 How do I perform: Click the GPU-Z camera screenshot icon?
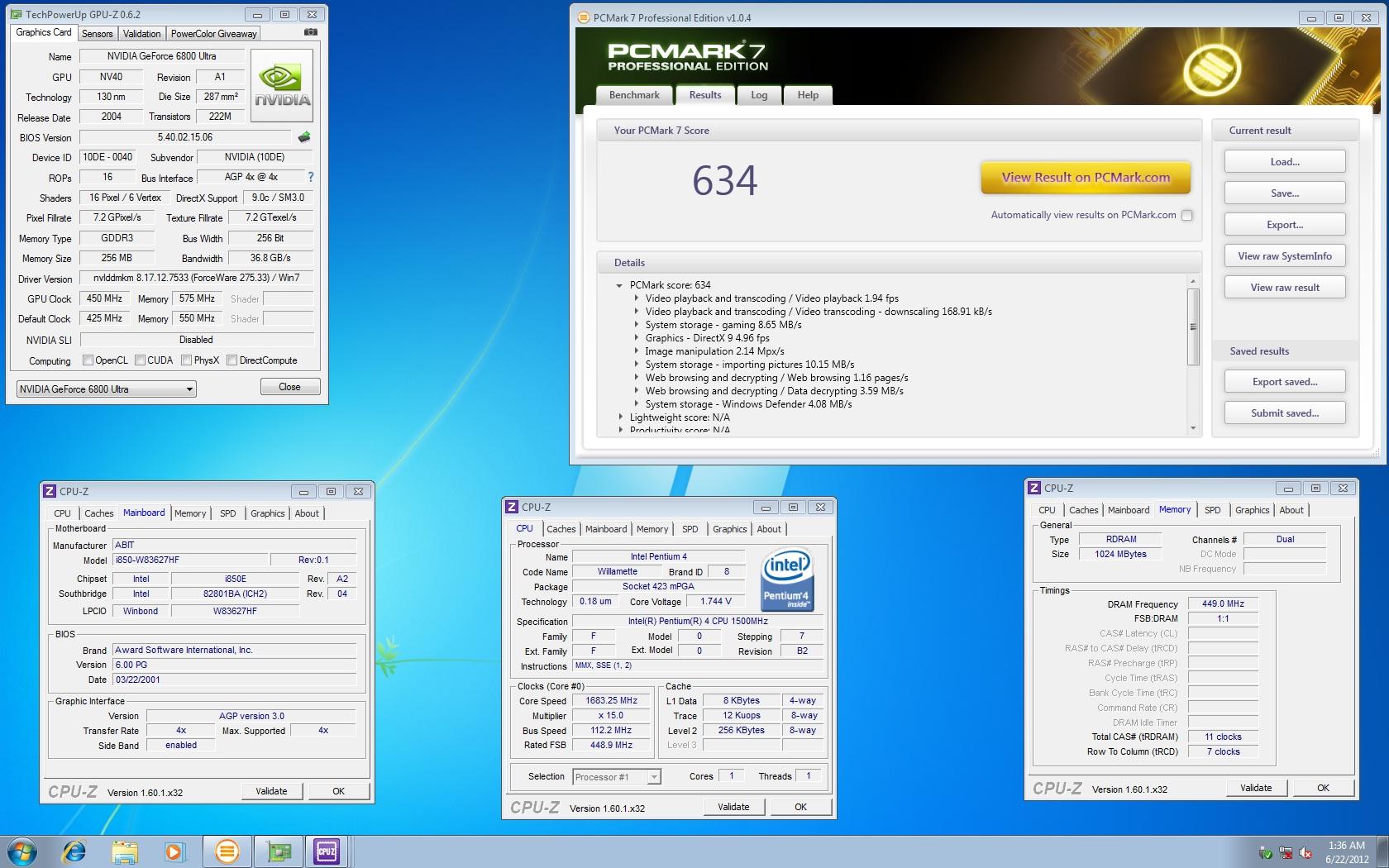click(311, 32)
